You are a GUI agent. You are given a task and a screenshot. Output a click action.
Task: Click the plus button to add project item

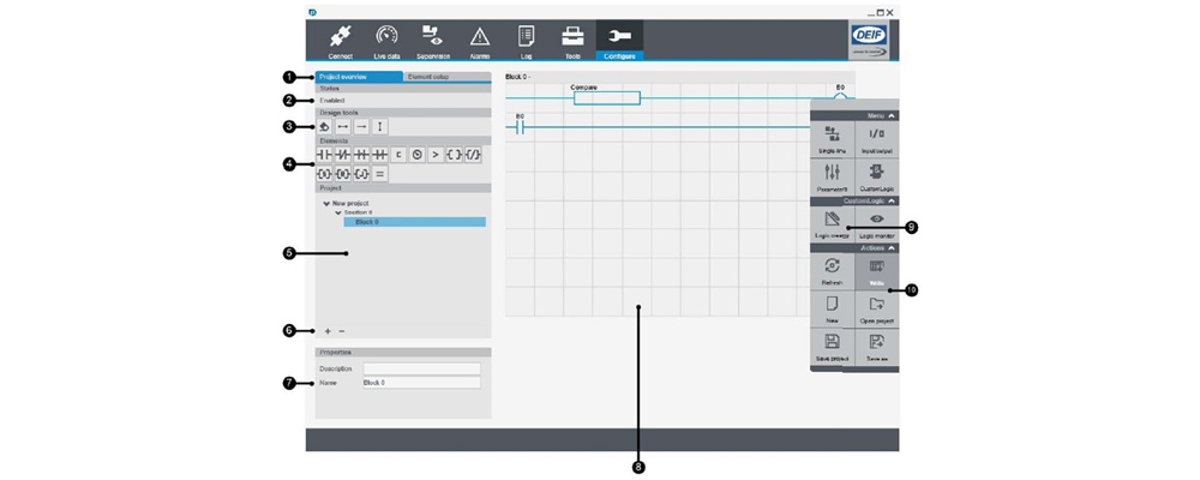click(327, 331)
